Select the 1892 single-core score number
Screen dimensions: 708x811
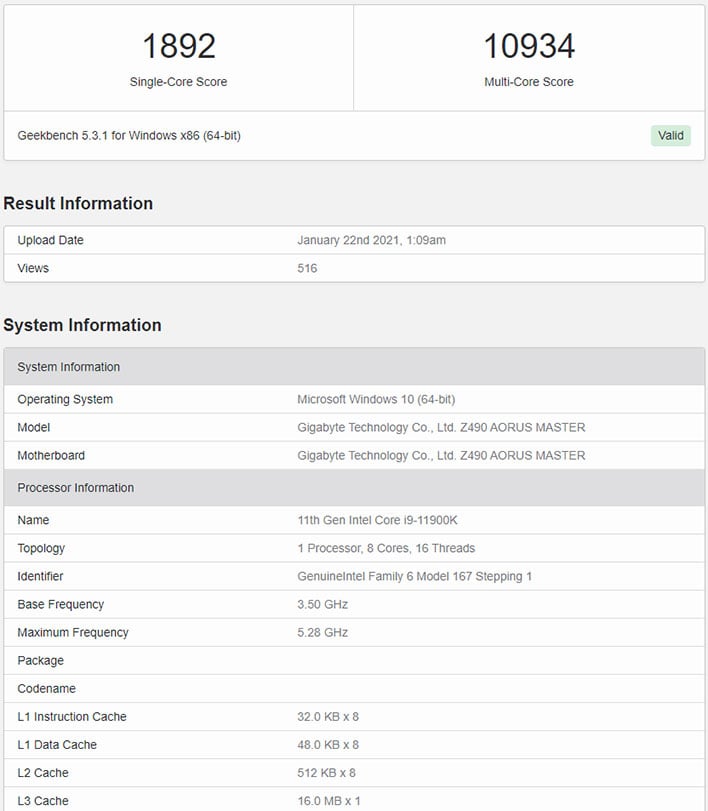point(178,46)
